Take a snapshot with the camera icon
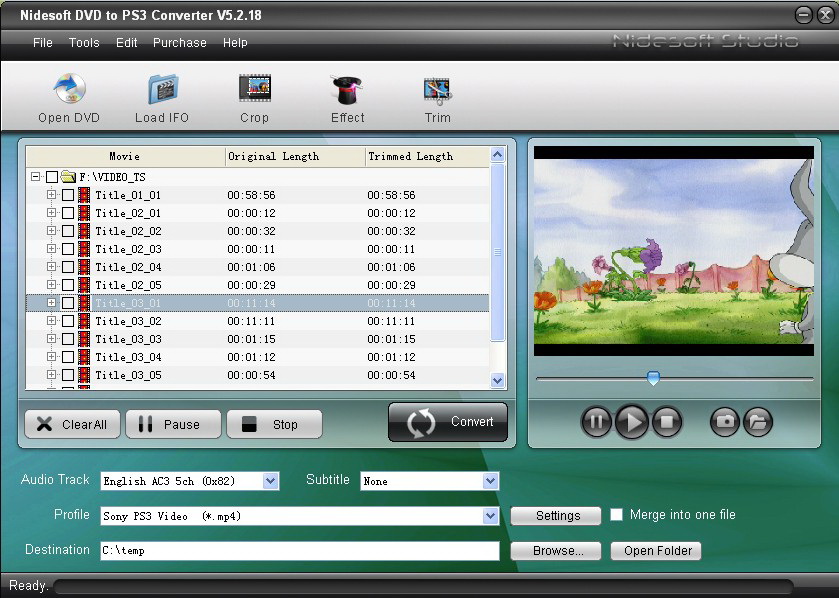This screenshot has width=839, height=598. [724, 422]
